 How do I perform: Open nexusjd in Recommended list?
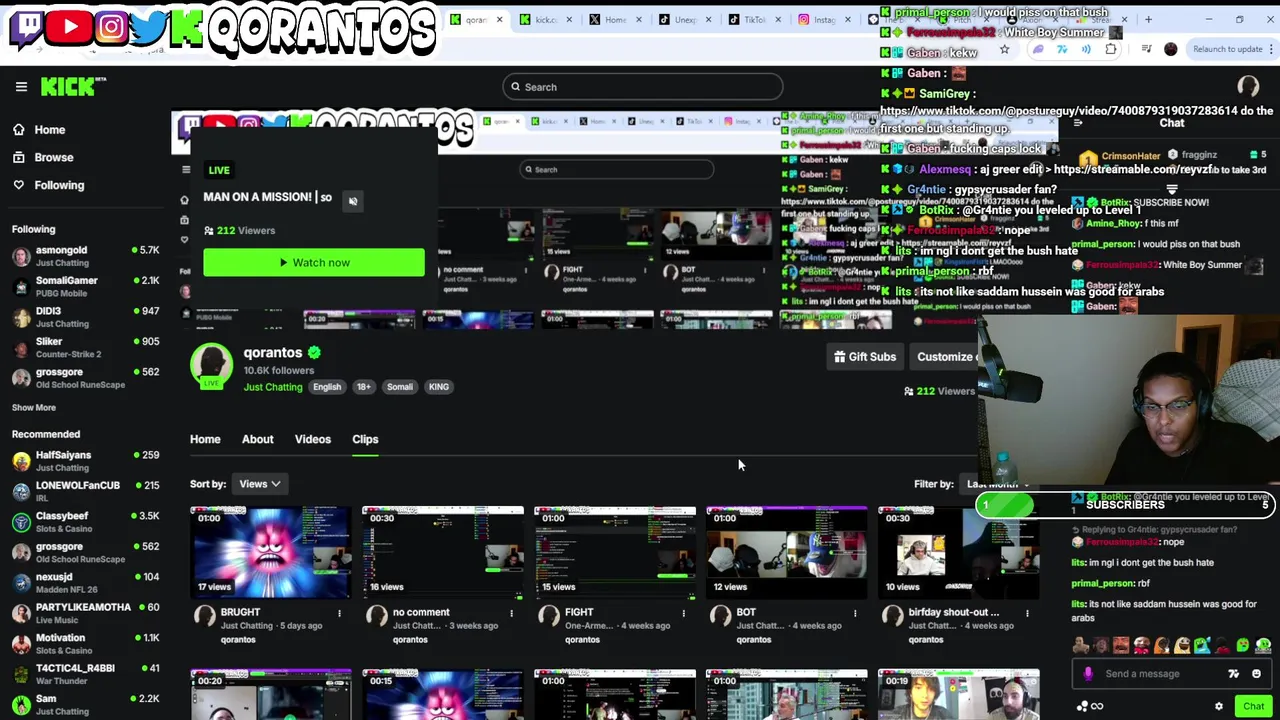coord(85,583)
